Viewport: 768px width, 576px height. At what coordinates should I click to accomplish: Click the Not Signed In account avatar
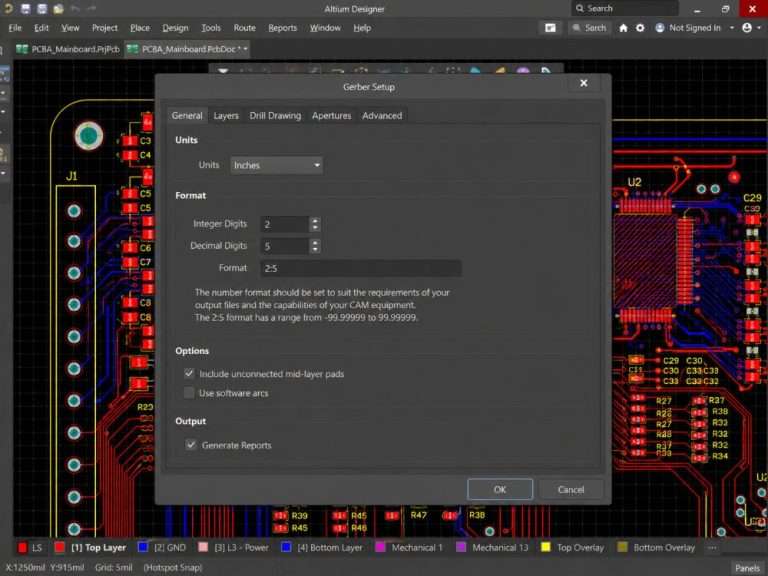point(660,28)
